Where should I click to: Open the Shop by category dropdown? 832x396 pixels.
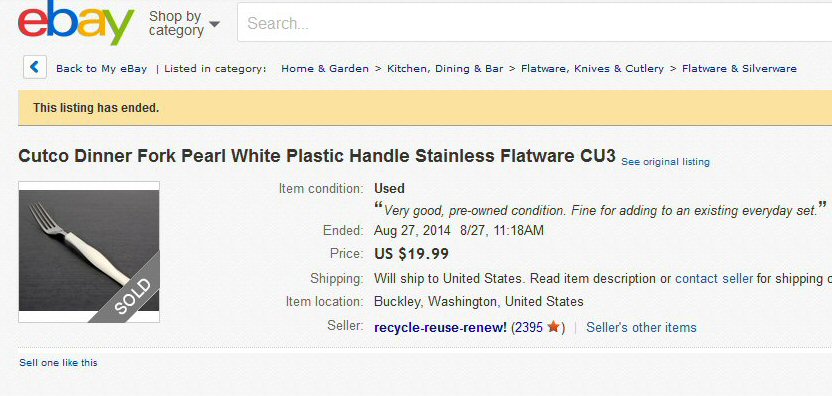(x=184, y=24)
